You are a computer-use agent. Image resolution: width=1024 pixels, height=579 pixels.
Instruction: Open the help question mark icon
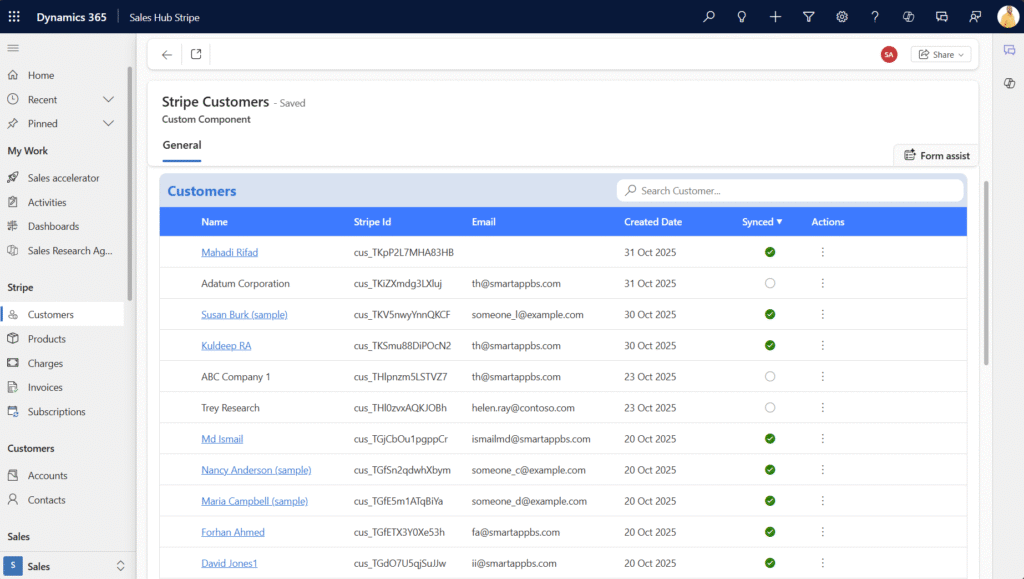875,17
